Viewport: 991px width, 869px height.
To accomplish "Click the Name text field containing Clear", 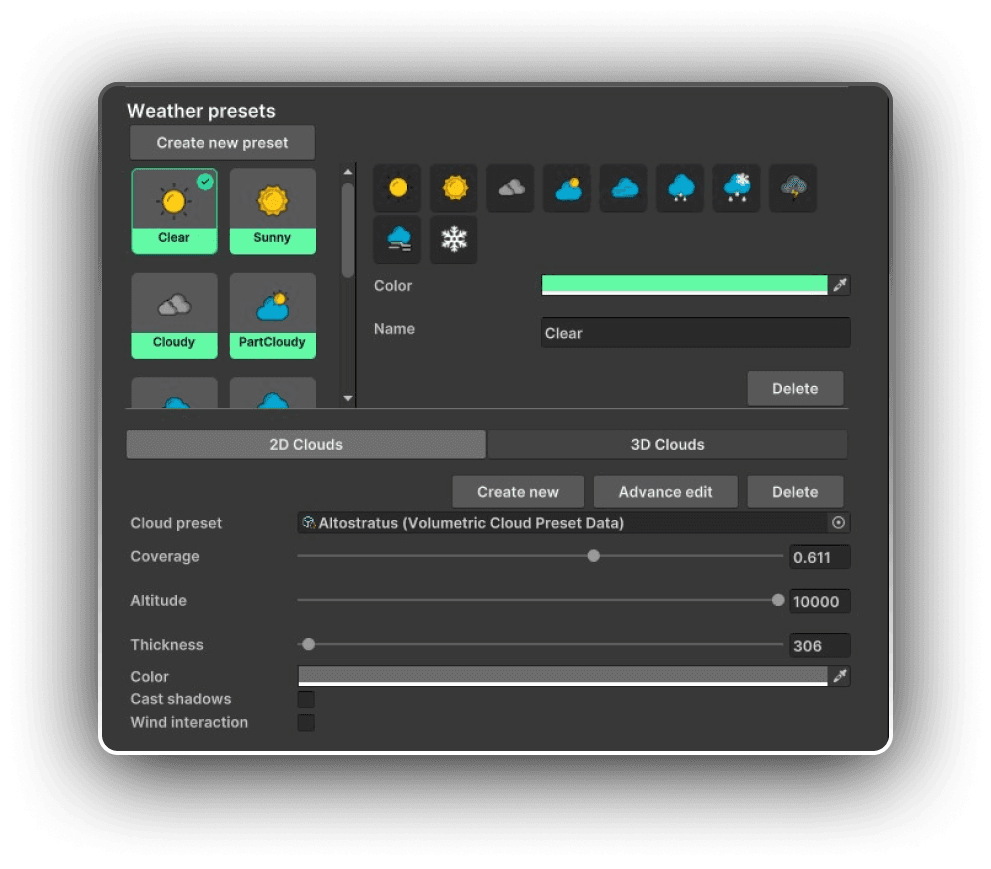I will (x=695, y=333).
